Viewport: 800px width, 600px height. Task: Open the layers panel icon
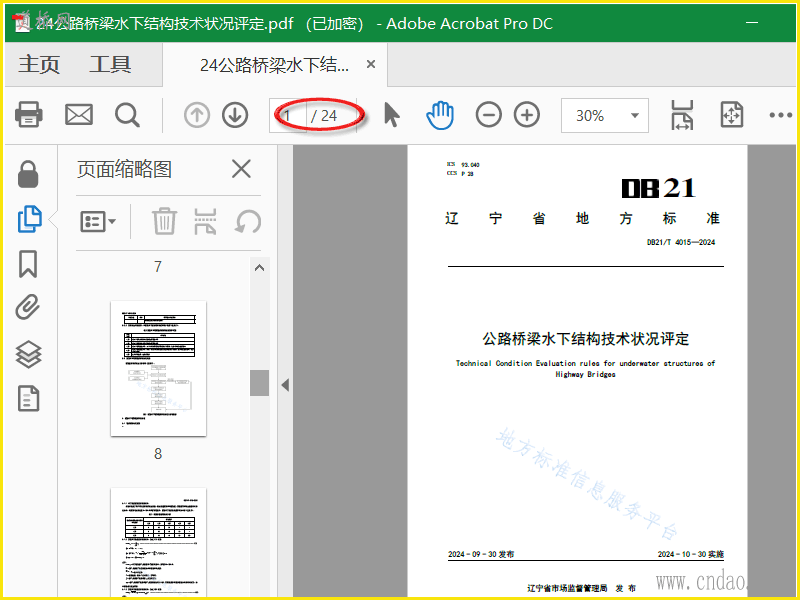click(x=29, y=354)
